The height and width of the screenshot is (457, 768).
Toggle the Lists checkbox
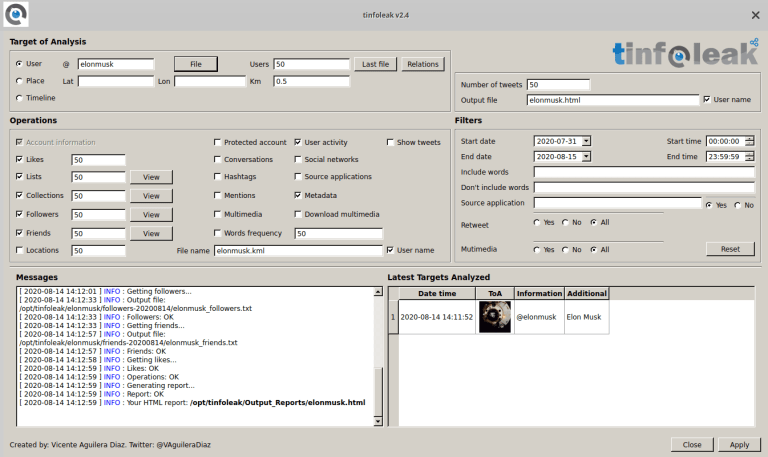(19, 176)
